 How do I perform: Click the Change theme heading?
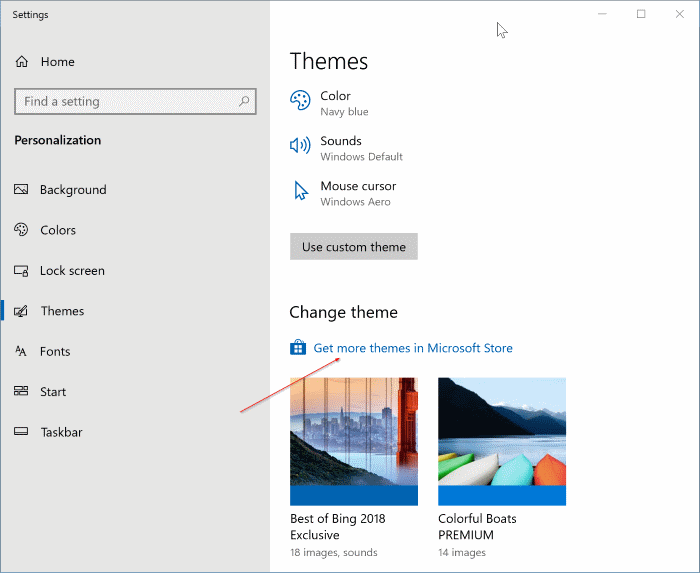343,312
